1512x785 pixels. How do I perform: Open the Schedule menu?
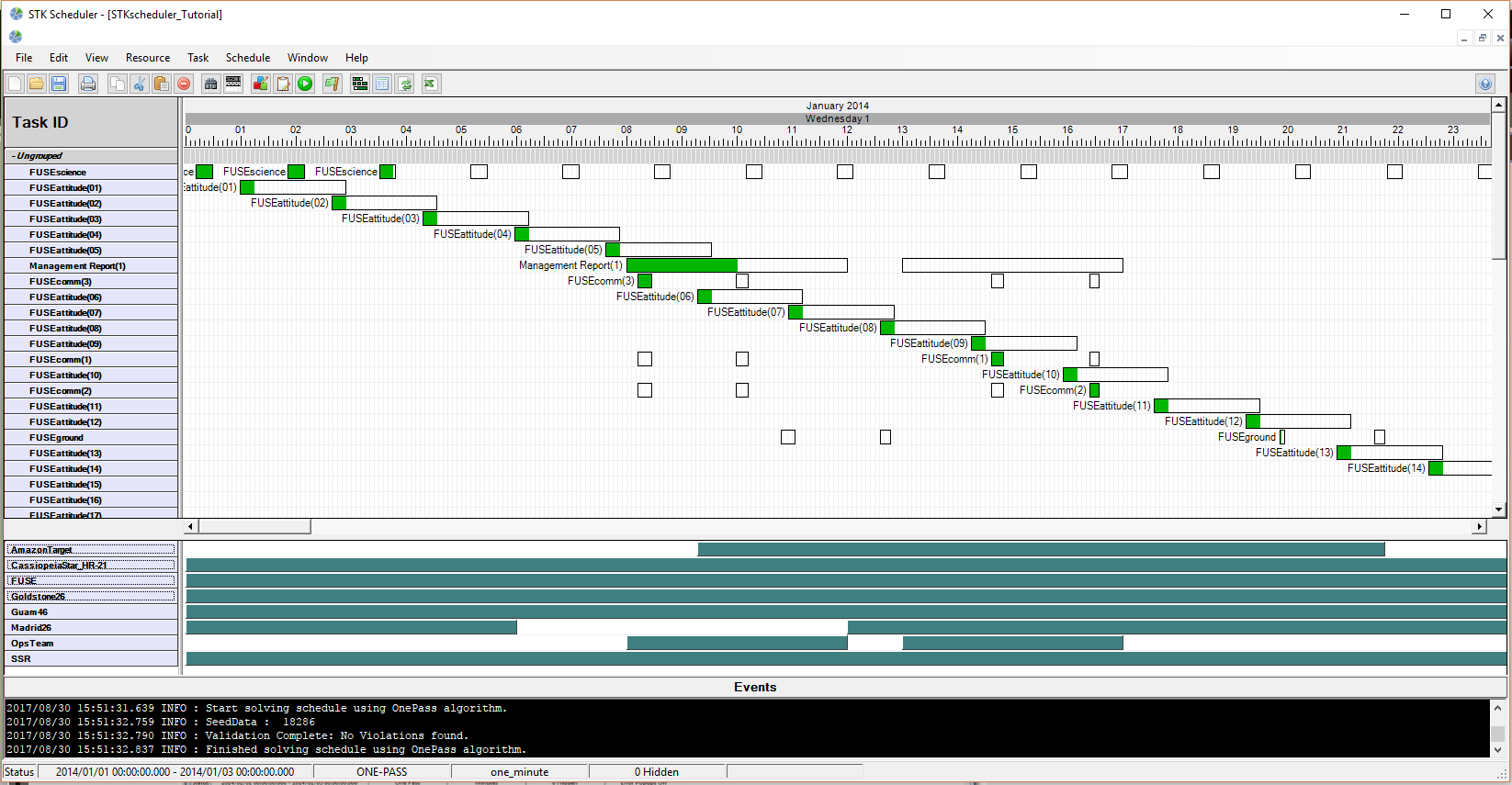248,58
